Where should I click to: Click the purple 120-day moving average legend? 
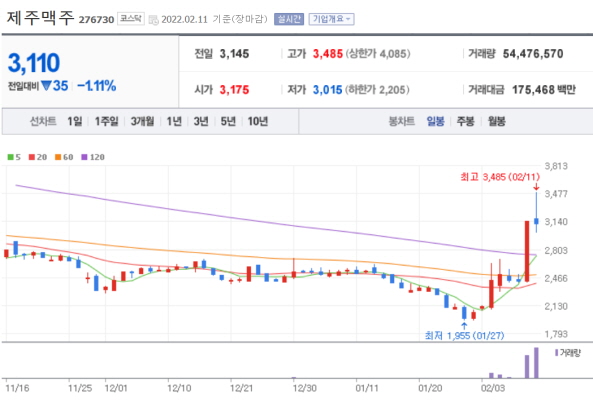[x=93, y=157]
